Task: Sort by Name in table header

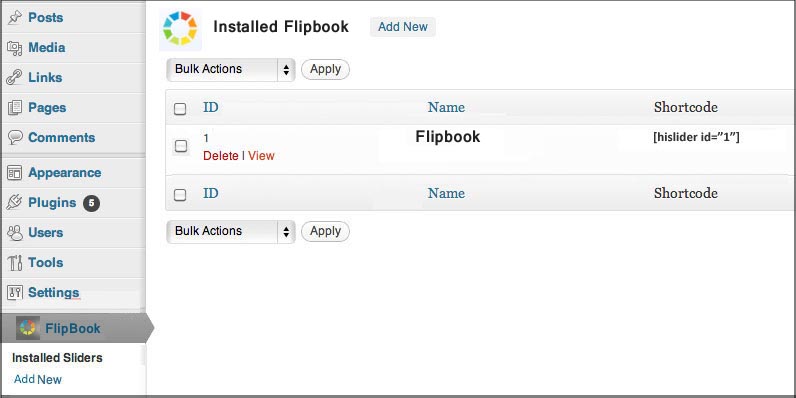Action: (x=446, y=107)
